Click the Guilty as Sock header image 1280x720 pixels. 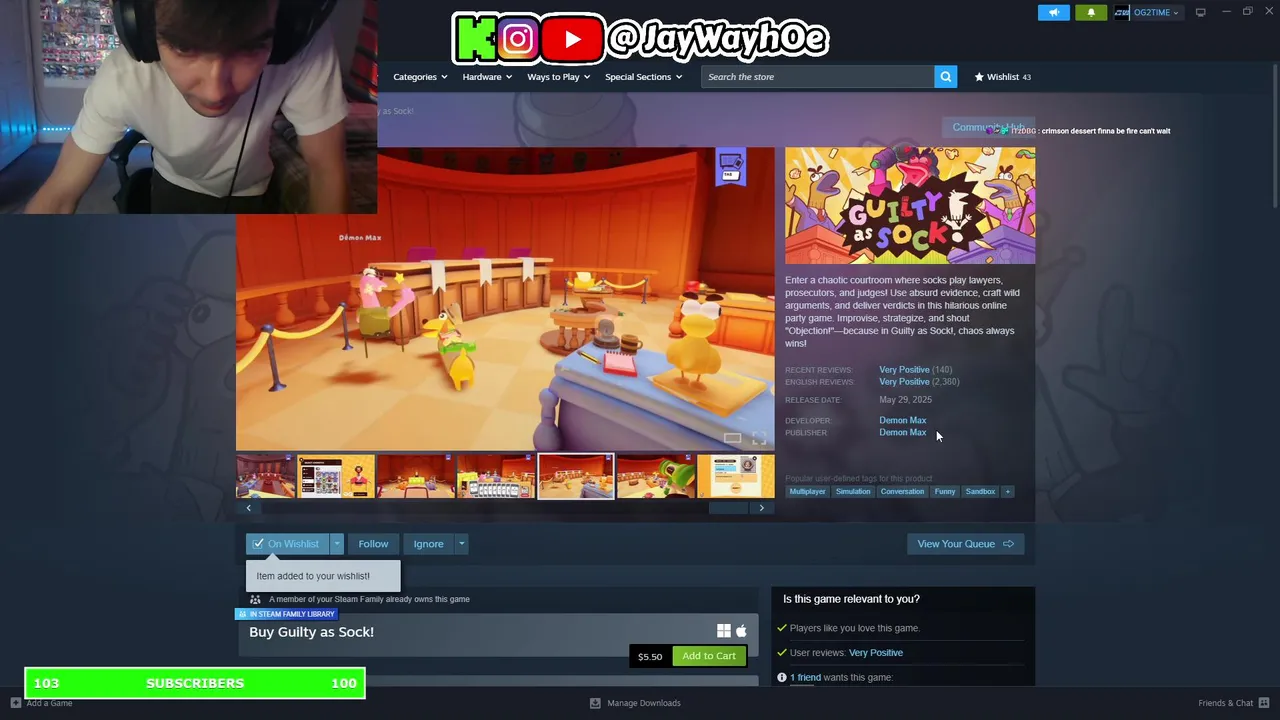[910, 206]
